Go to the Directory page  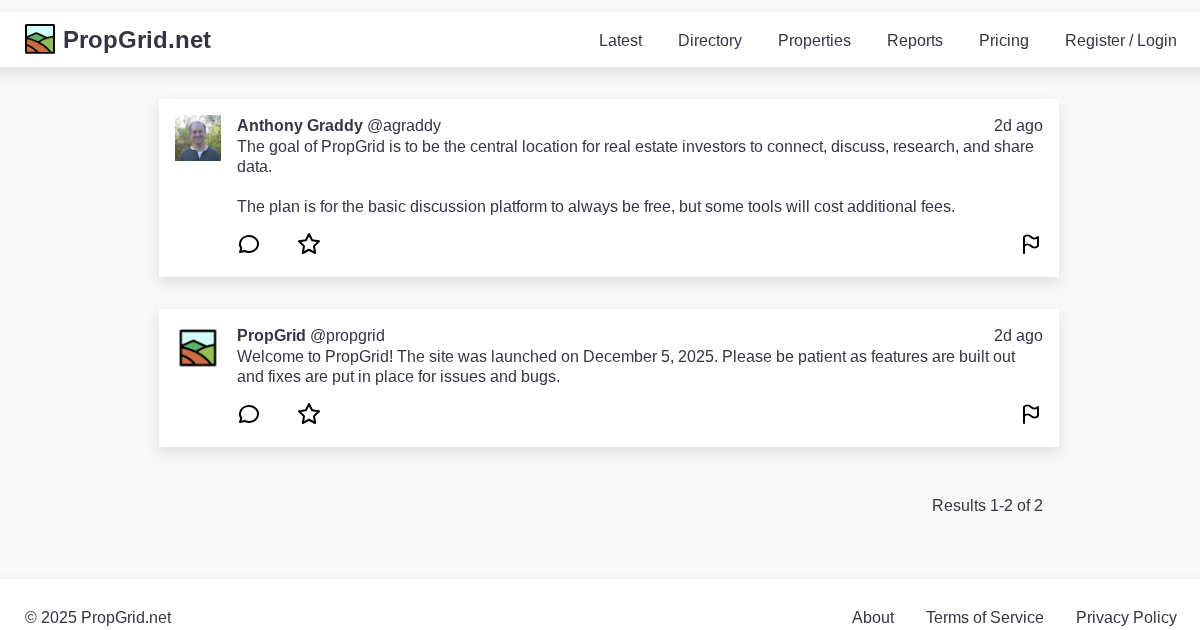click(x=710, y=40)
